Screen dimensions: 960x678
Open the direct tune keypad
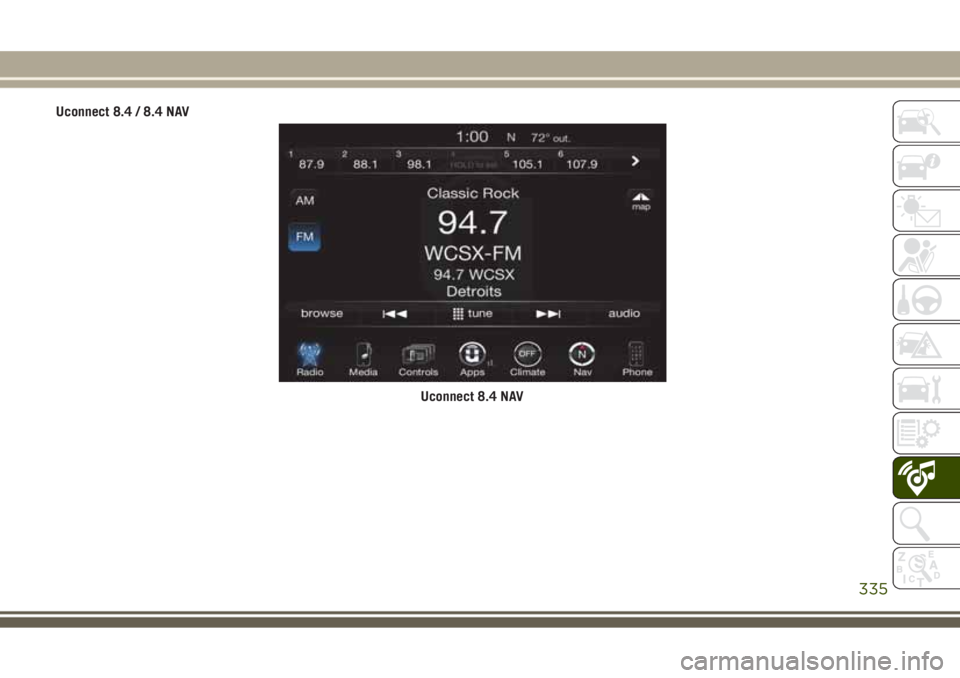point(472,314)
